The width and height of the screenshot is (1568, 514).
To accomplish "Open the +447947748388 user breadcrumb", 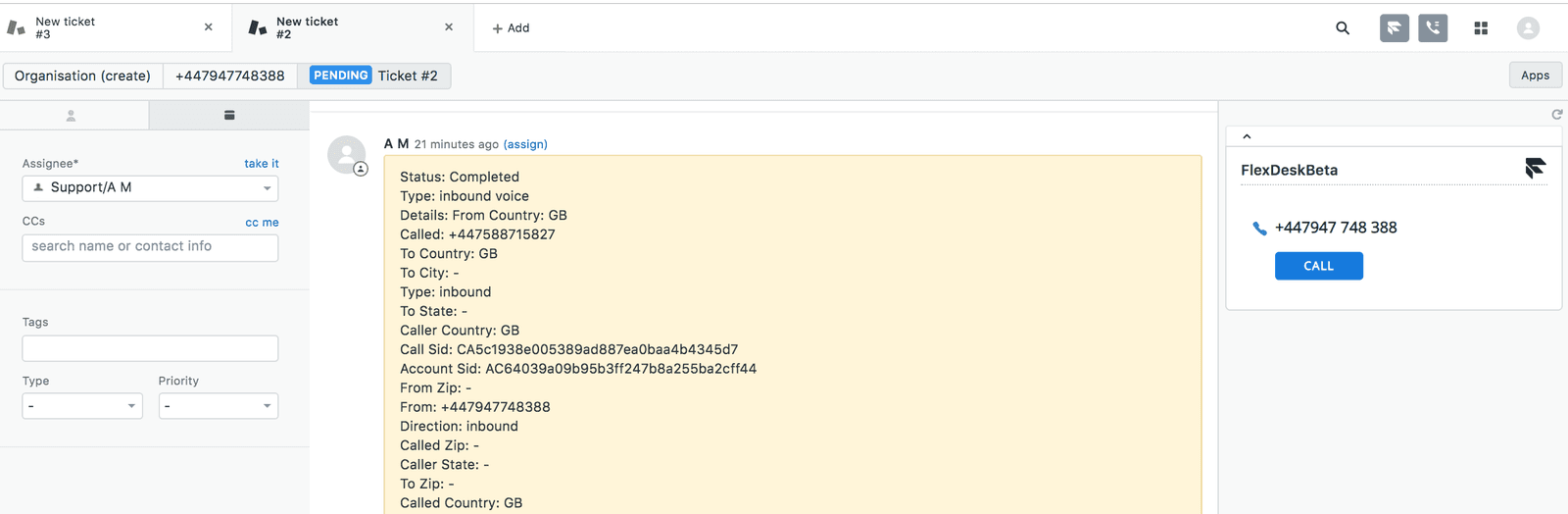I will 230,76.
